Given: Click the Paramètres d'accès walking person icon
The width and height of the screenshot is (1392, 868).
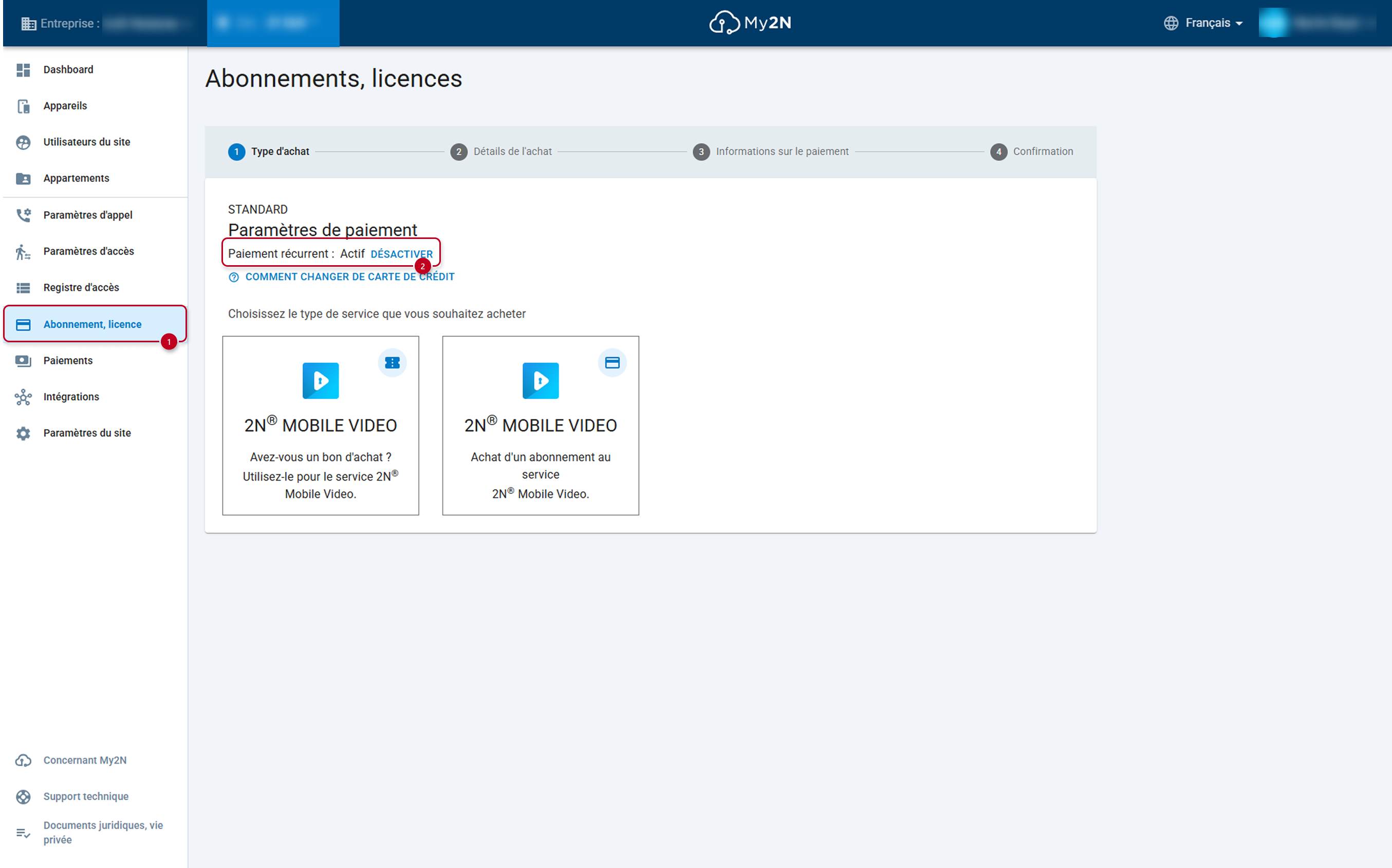Looking at the screenshot, I should (x=23, y=251).
